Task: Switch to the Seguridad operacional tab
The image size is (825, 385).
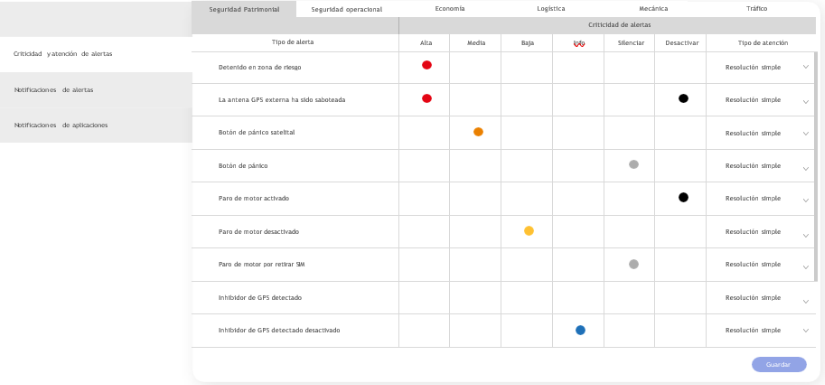Action: [x=347, y=9]
